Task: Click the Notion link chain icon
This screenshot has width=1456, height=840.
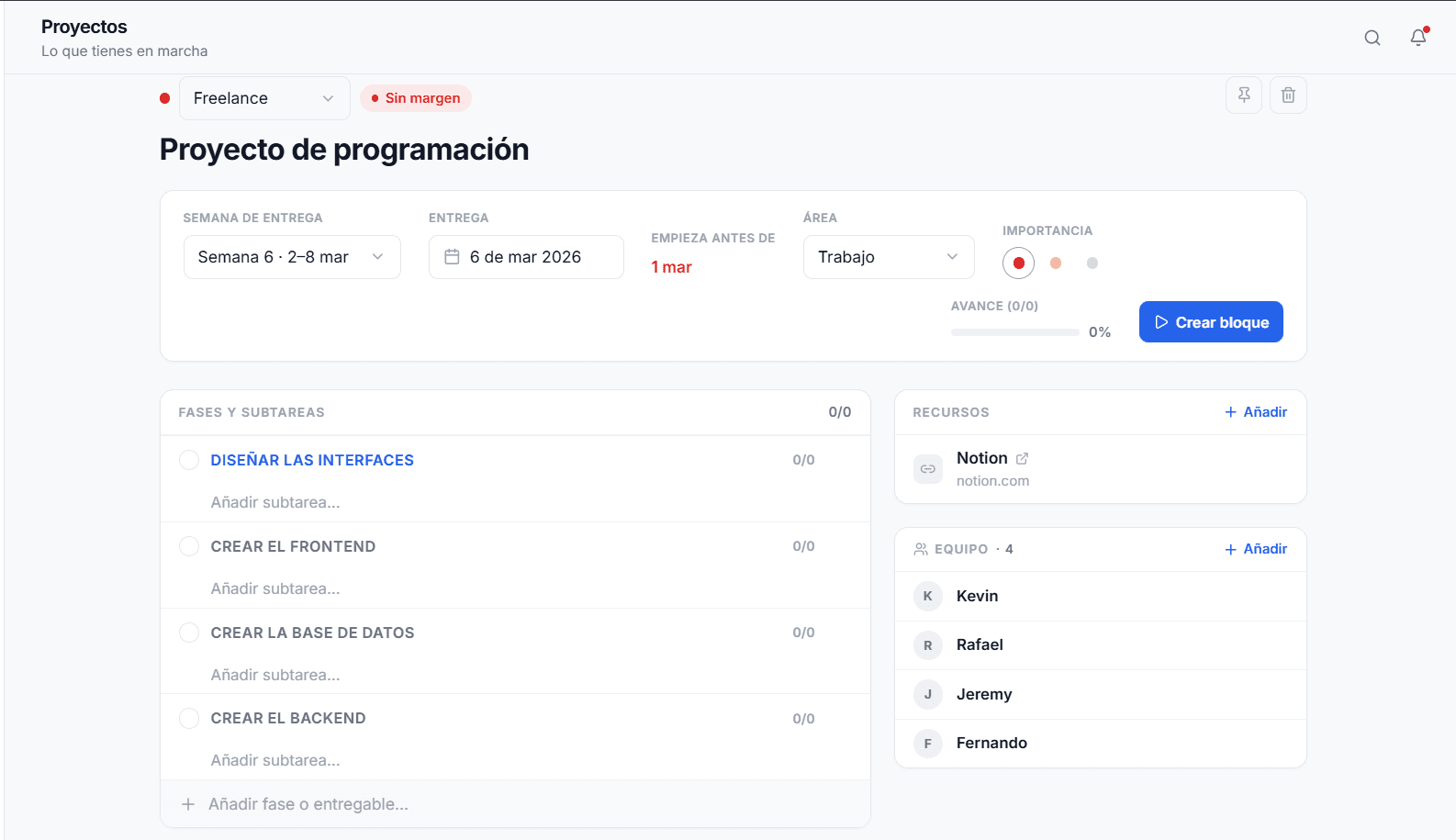Action: click(x=928, y=469)
